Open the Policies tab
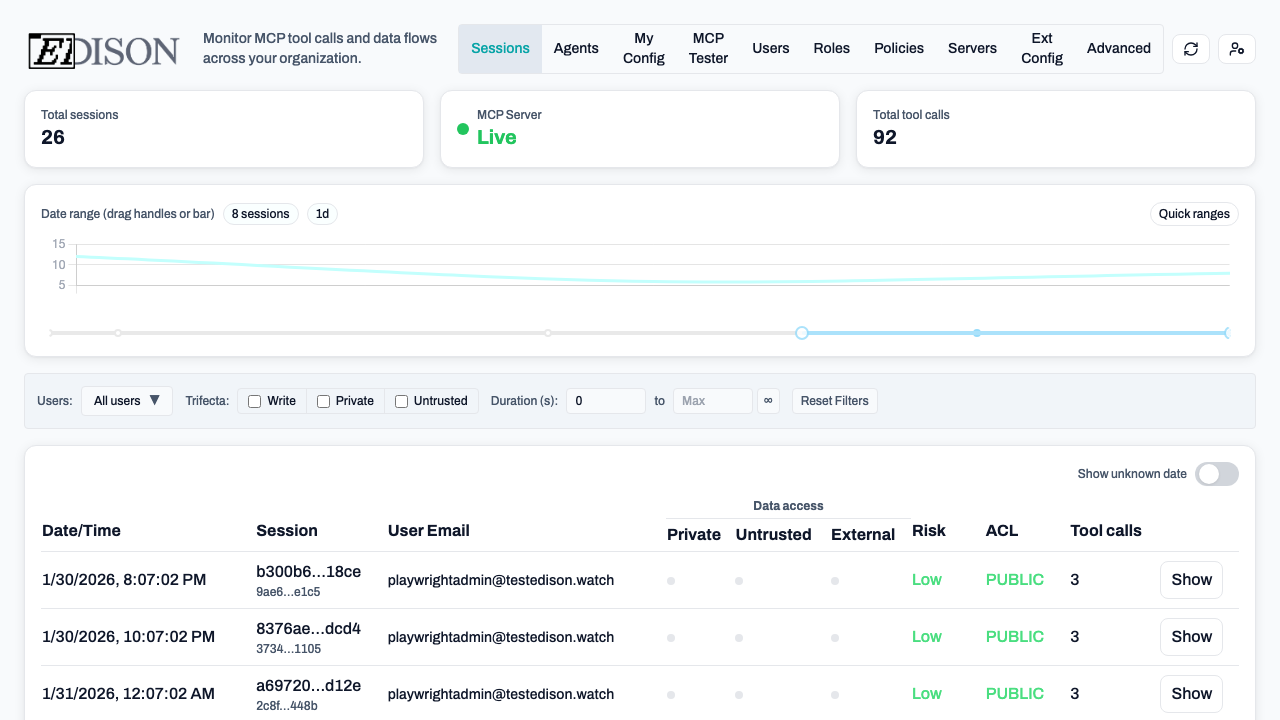The width and height of the screenshot is (1280, 720). tap(898, 48)
